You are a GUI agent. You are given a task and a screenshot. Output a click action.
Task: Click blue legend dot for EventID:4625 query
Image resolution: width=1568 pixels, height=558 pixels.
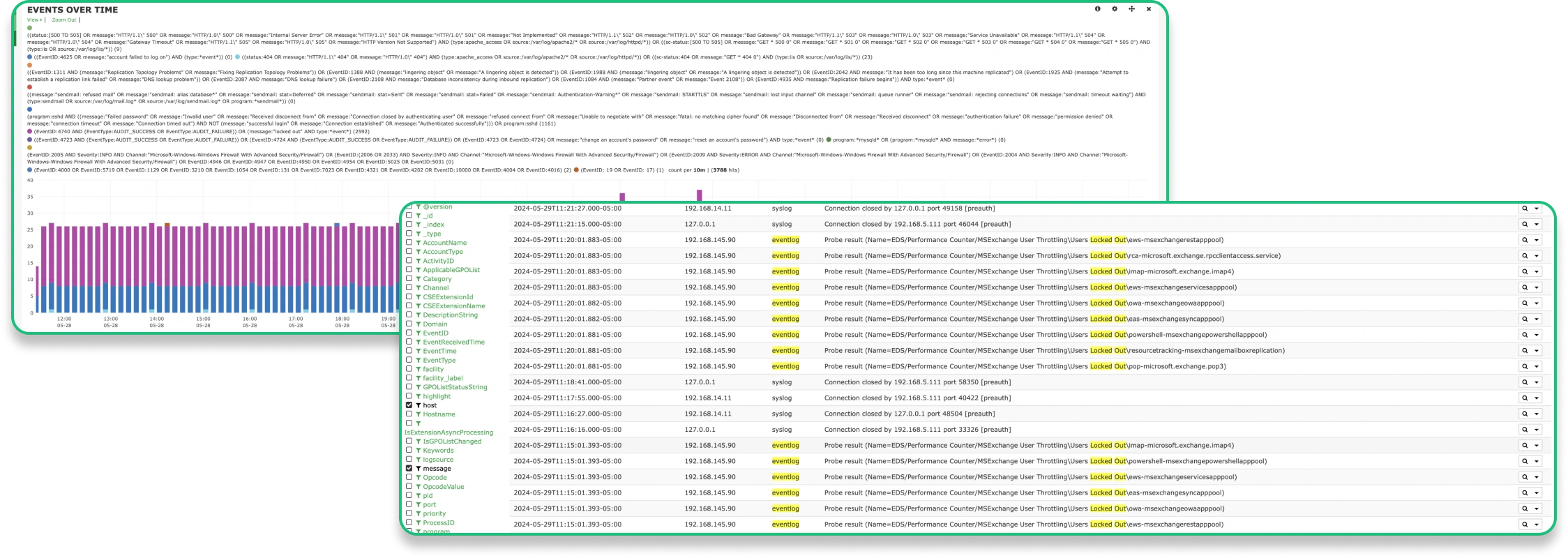[x=29, y=57]
